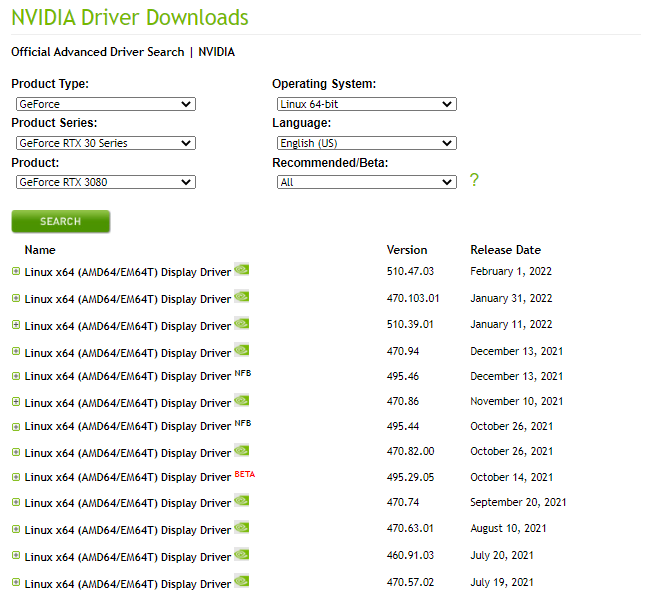Click the NVIDIA badge icon beside driver 460.91.03

pos(242,554)
